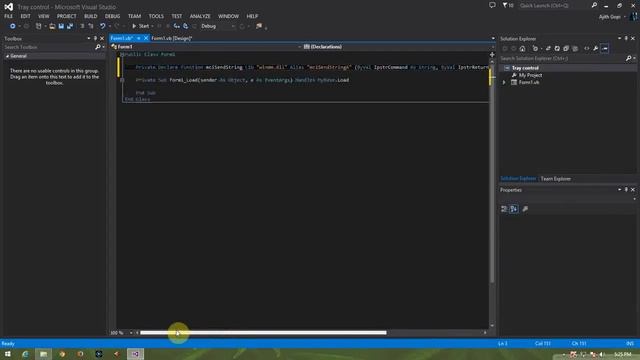This screenshot has height=360, width=640.
Task: Open the TEST menu
Action: click(x=177, y=16)
